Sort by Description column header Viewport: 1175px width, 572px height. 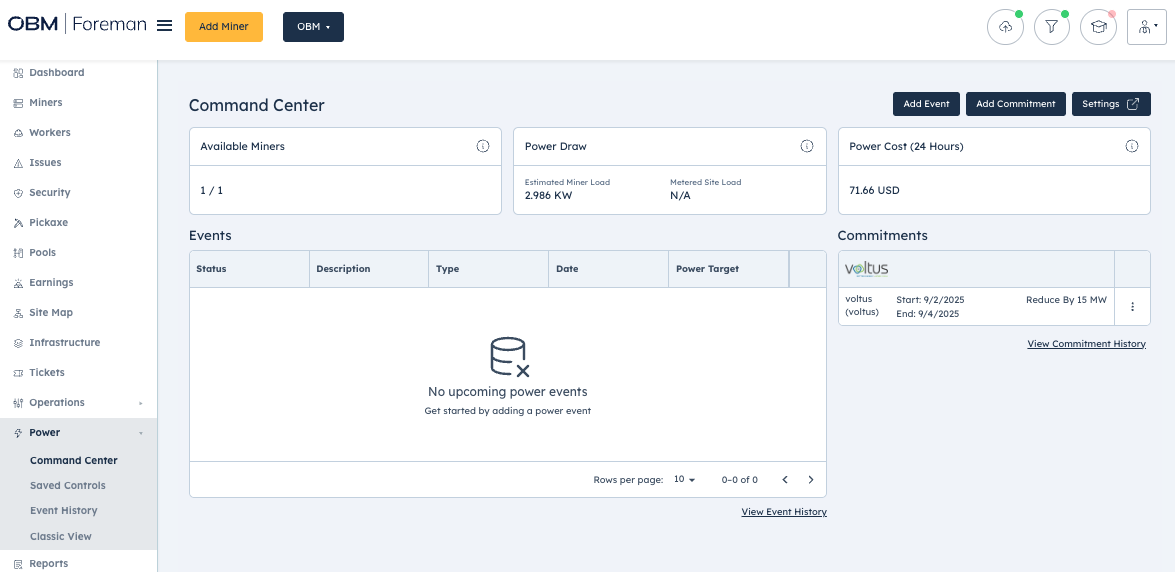click(x=369, y=269)
